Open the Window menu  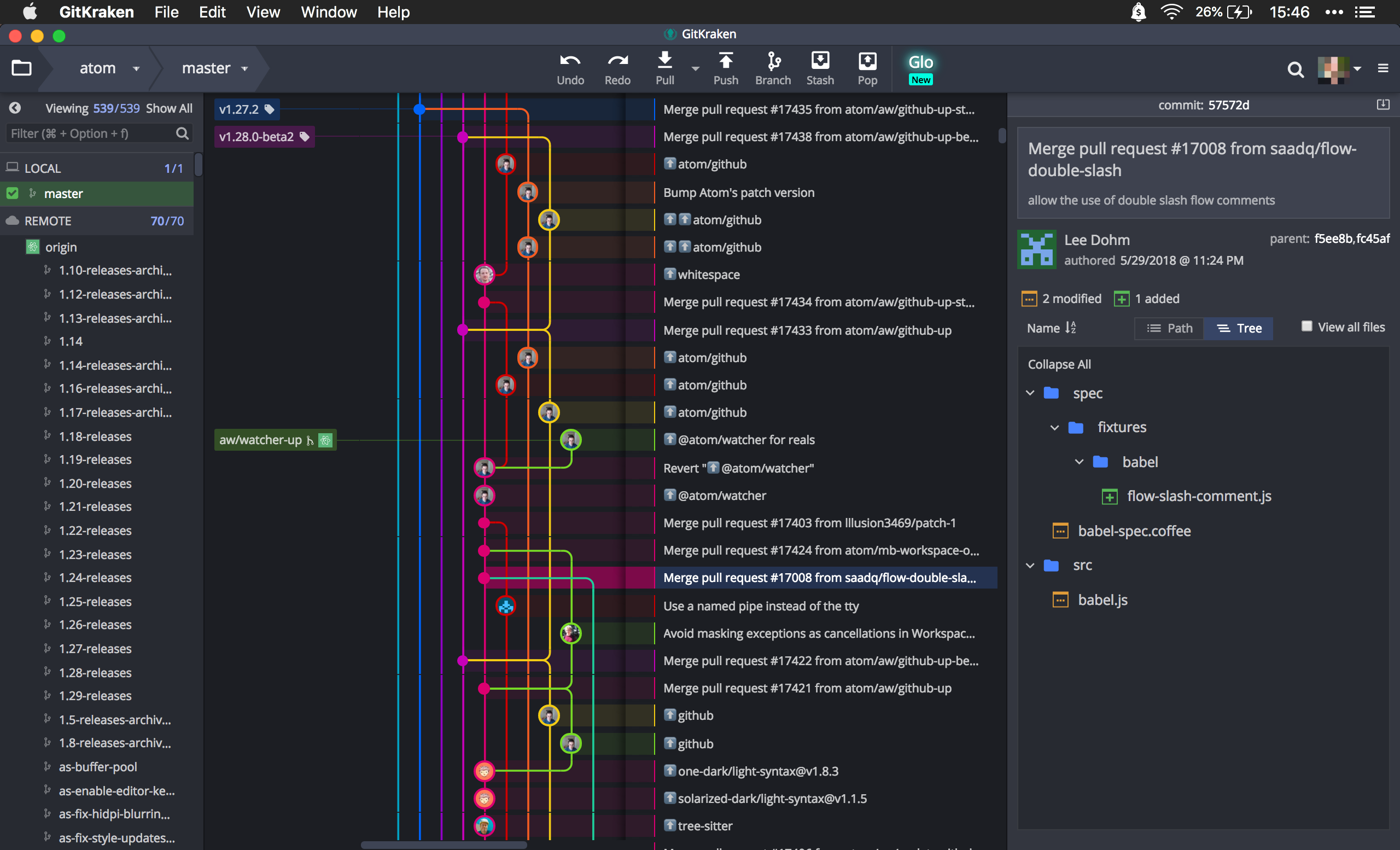(329, 12)
